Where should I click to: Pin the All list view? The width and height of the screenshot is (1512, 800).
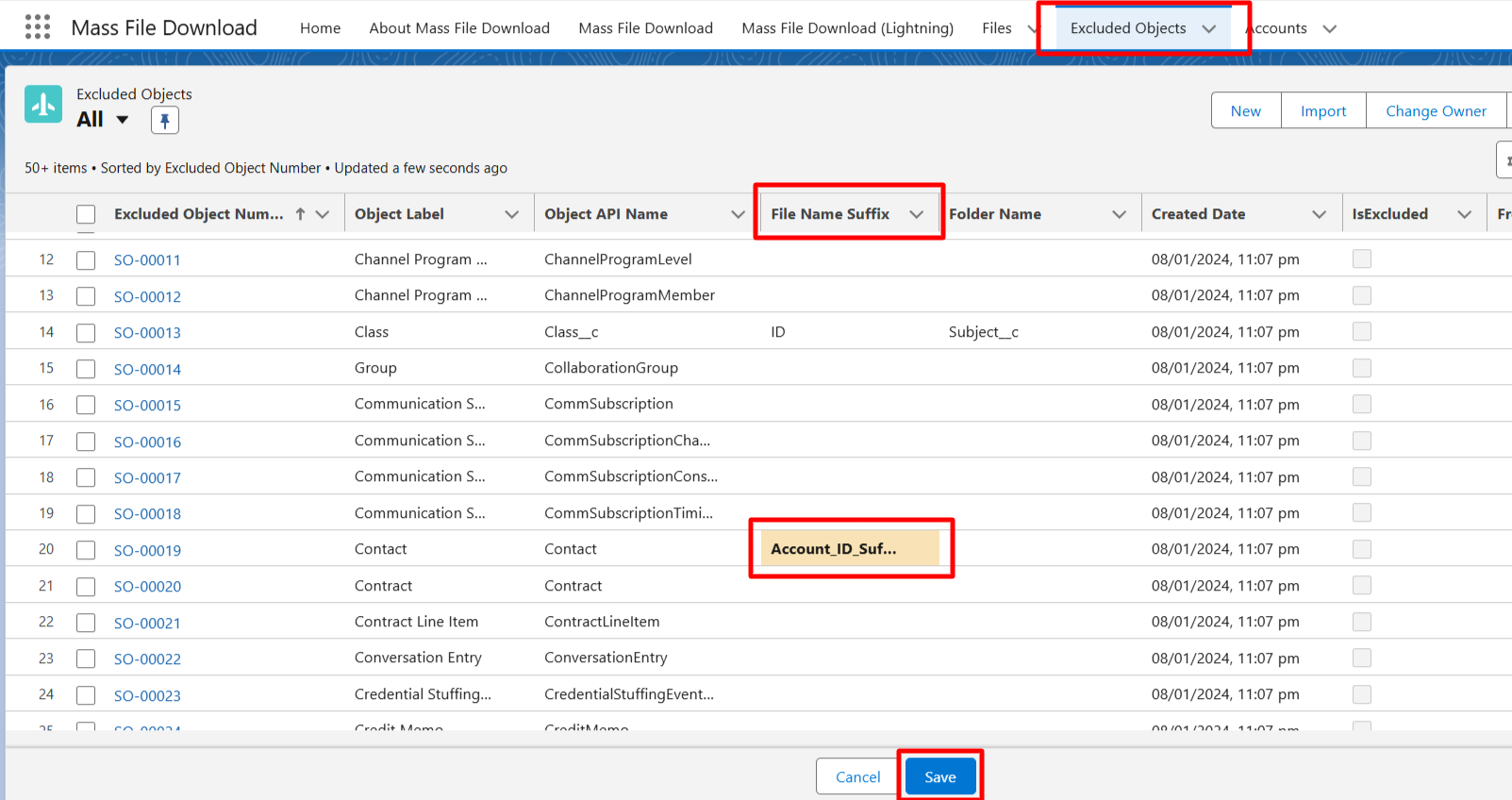[x=165, y=121]
